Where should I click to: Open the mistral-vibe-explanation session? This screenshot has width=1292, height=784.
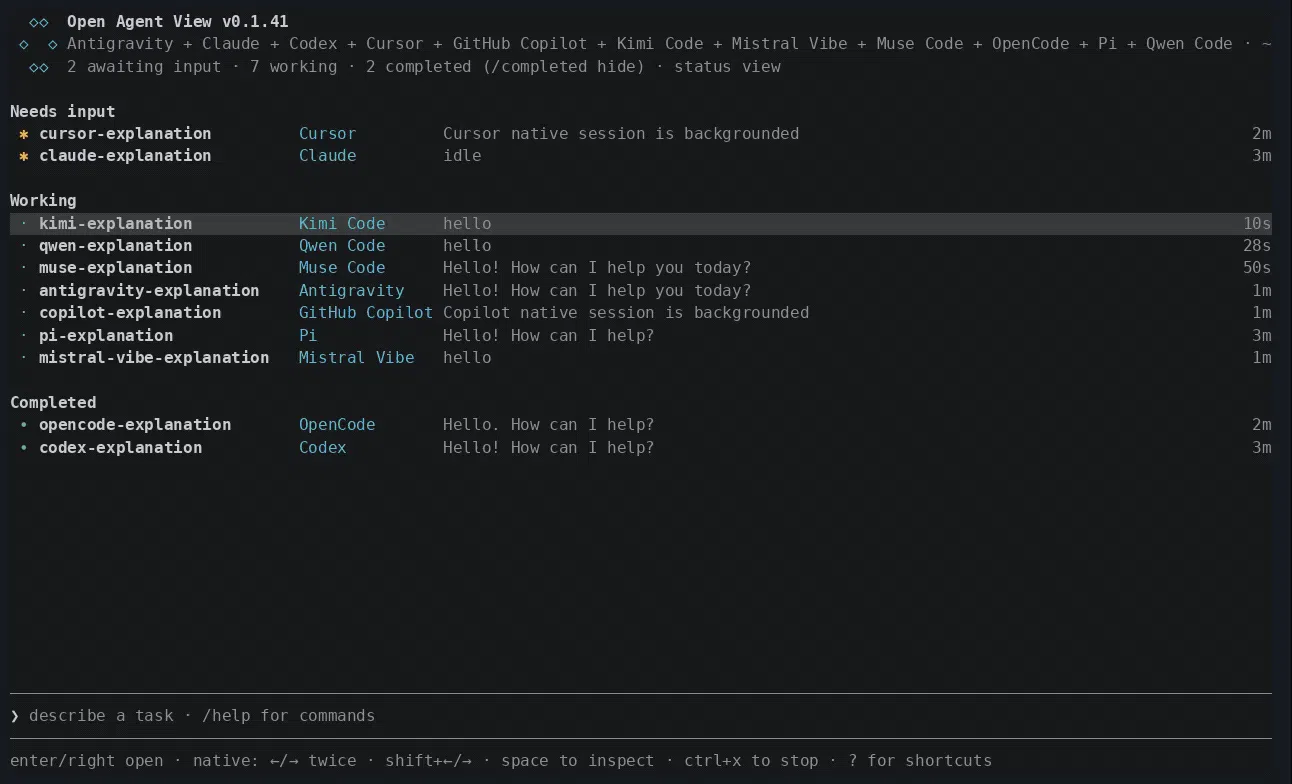641,358
